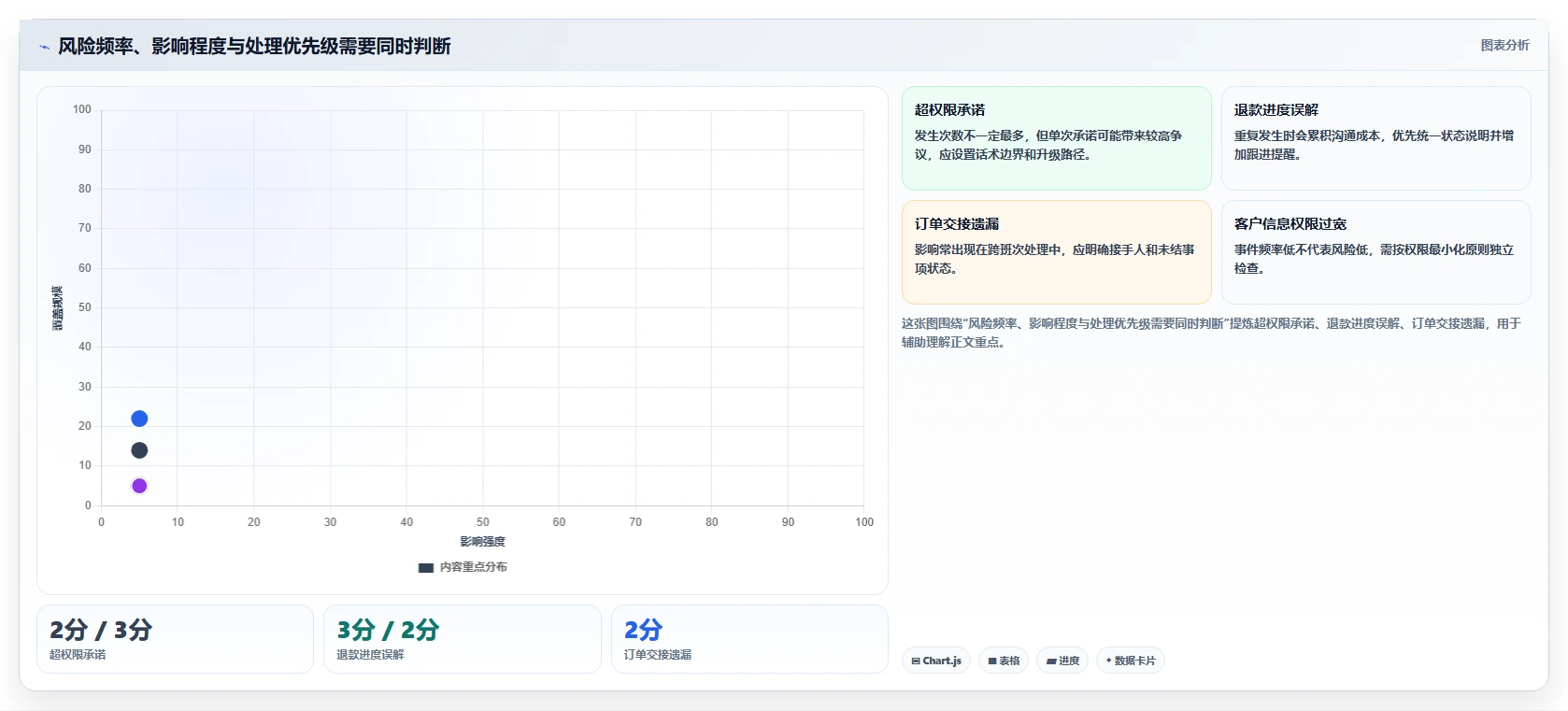The image size is (1568, 711).
Task: Click the 2分 / 3分 超权限承诺 stat card
Action: click(x=175, y=639)
